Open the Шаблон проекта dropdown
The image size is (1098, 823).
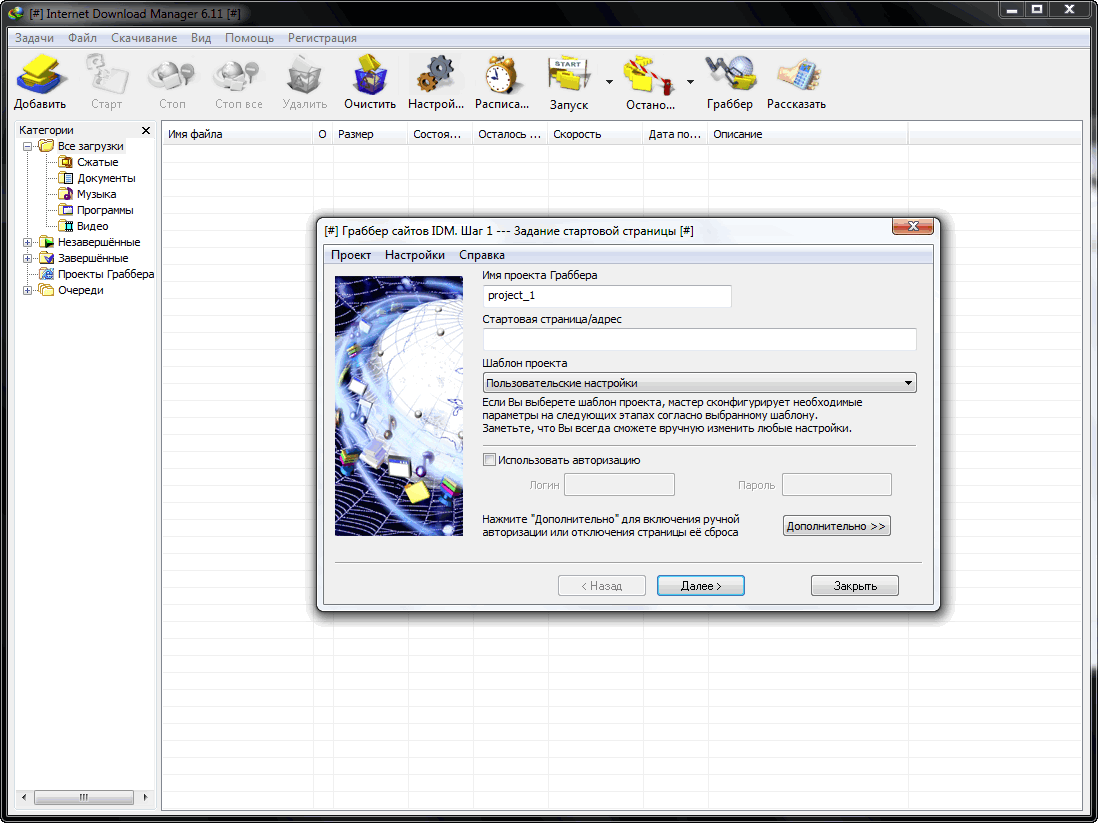[x=700, y=383]
